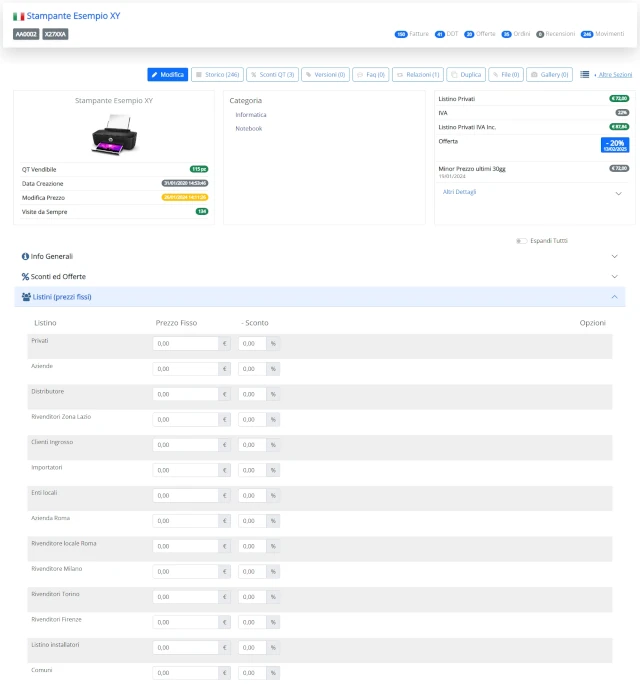The height and width of the screenshot is (687, 640).
Task: Click the QT Vendibile 115 pz badge
Action: [199, 169]
